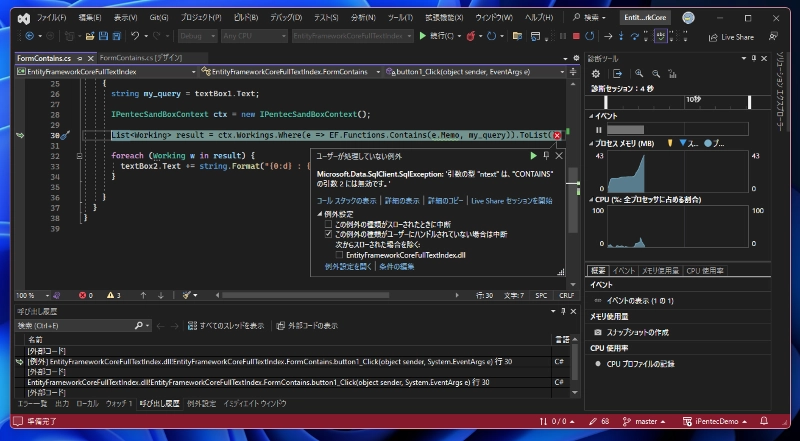Viewport: 800px width, 441px height.
Task: Click the Hot Reload flame icon
Action: click(x=471, y=36)
